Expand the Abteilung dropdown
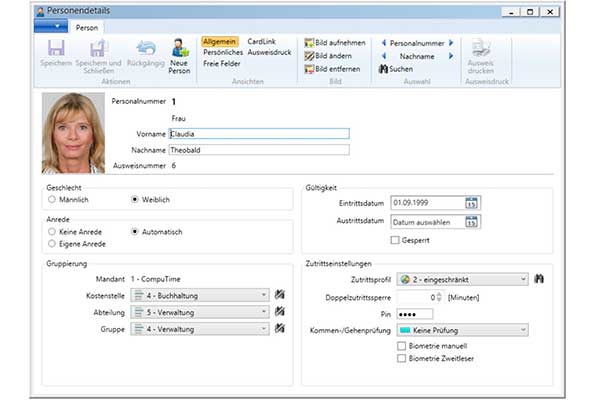 click(264, 311)
